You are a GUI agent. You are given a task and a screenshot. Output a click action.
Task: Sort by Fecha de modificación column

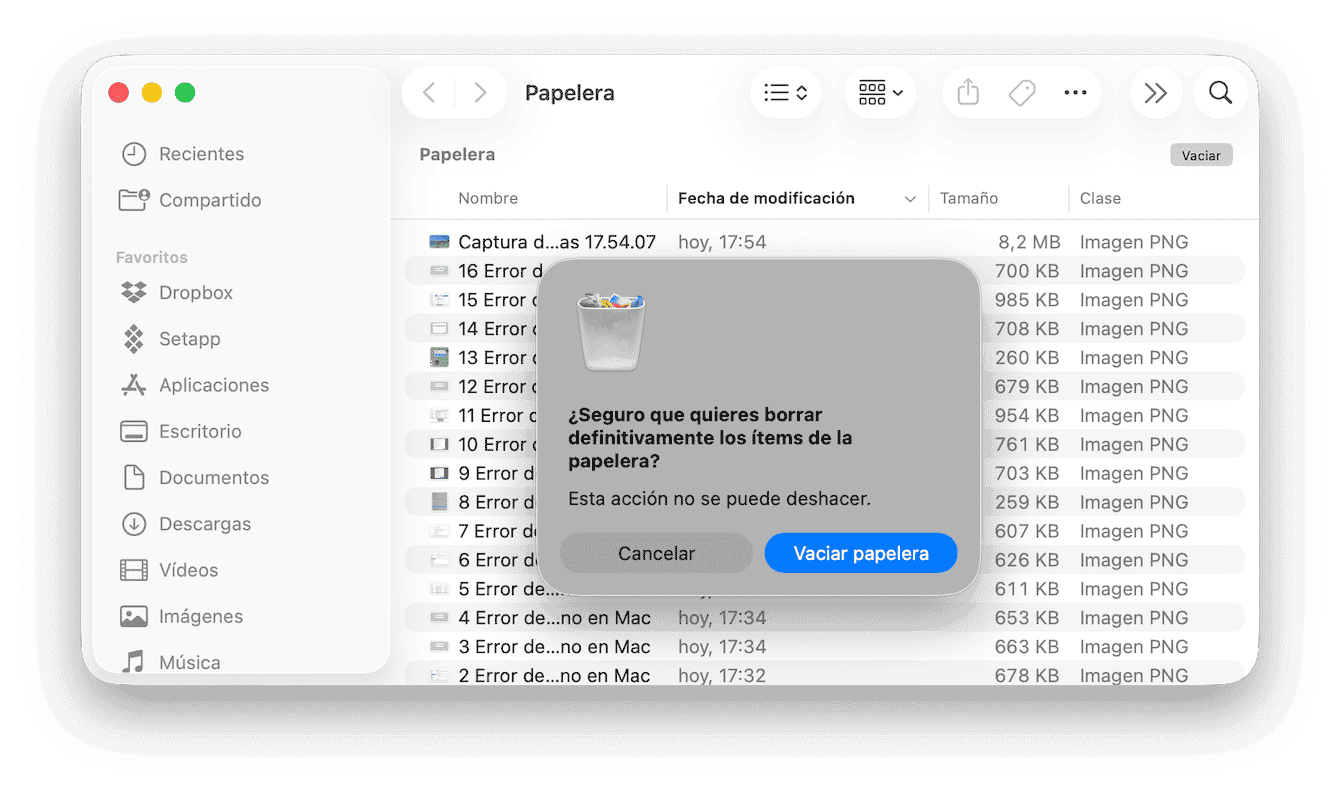766,198
